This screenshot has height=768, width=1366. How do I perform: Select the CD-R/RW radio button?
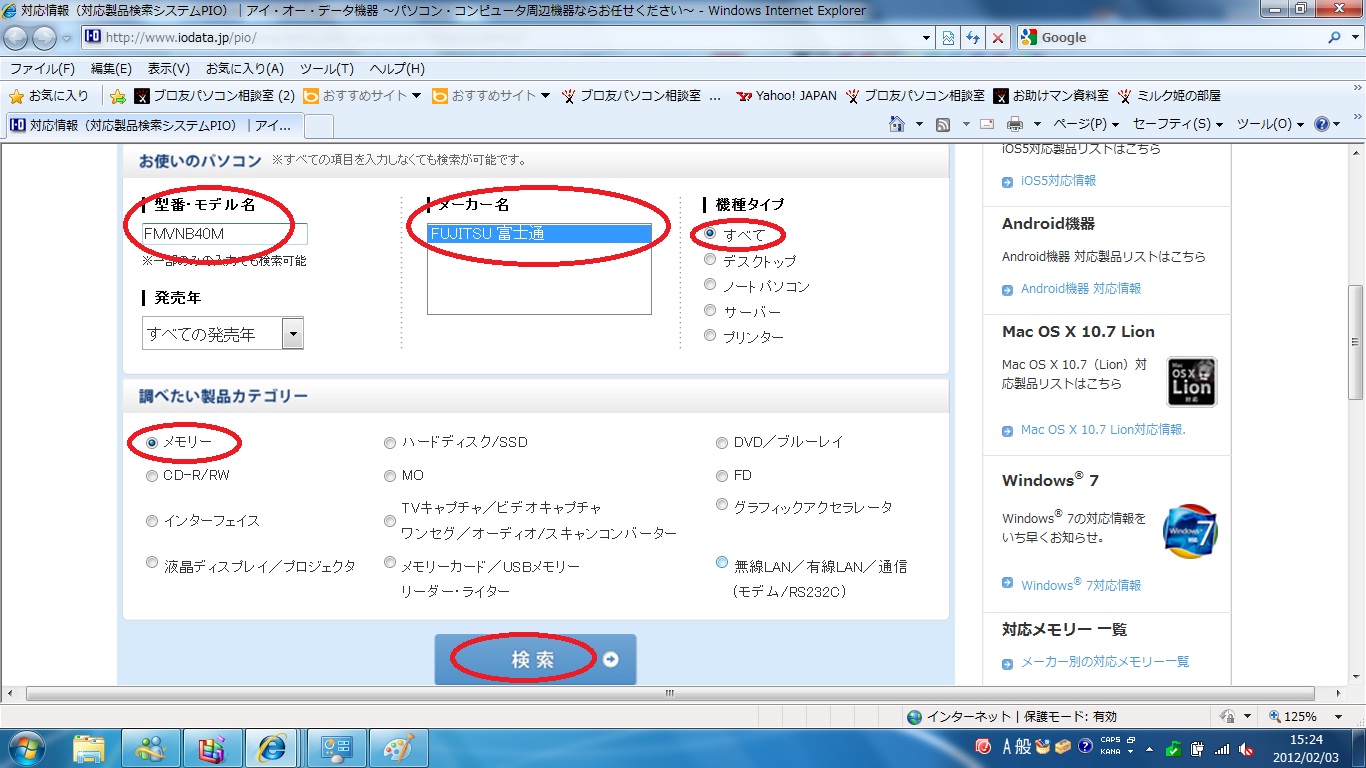(152, 475)
